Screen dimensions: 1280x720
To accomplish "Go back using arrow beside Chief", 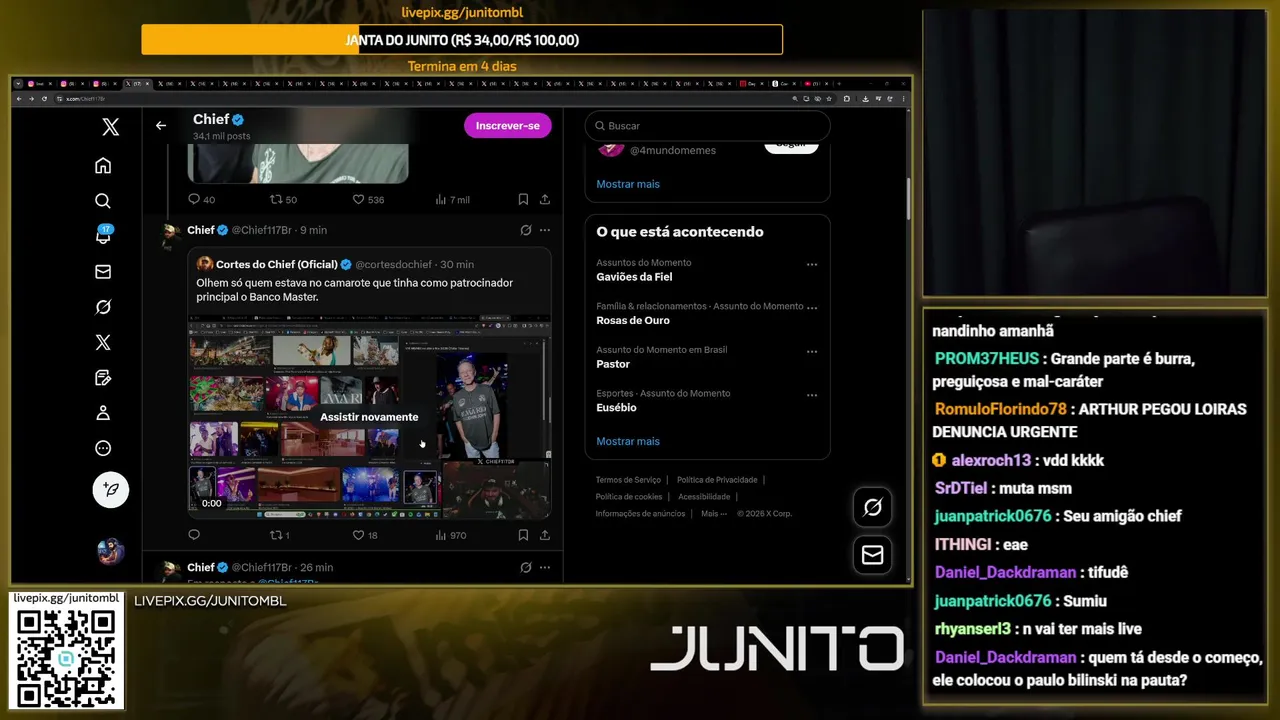I will pos(161,126).
